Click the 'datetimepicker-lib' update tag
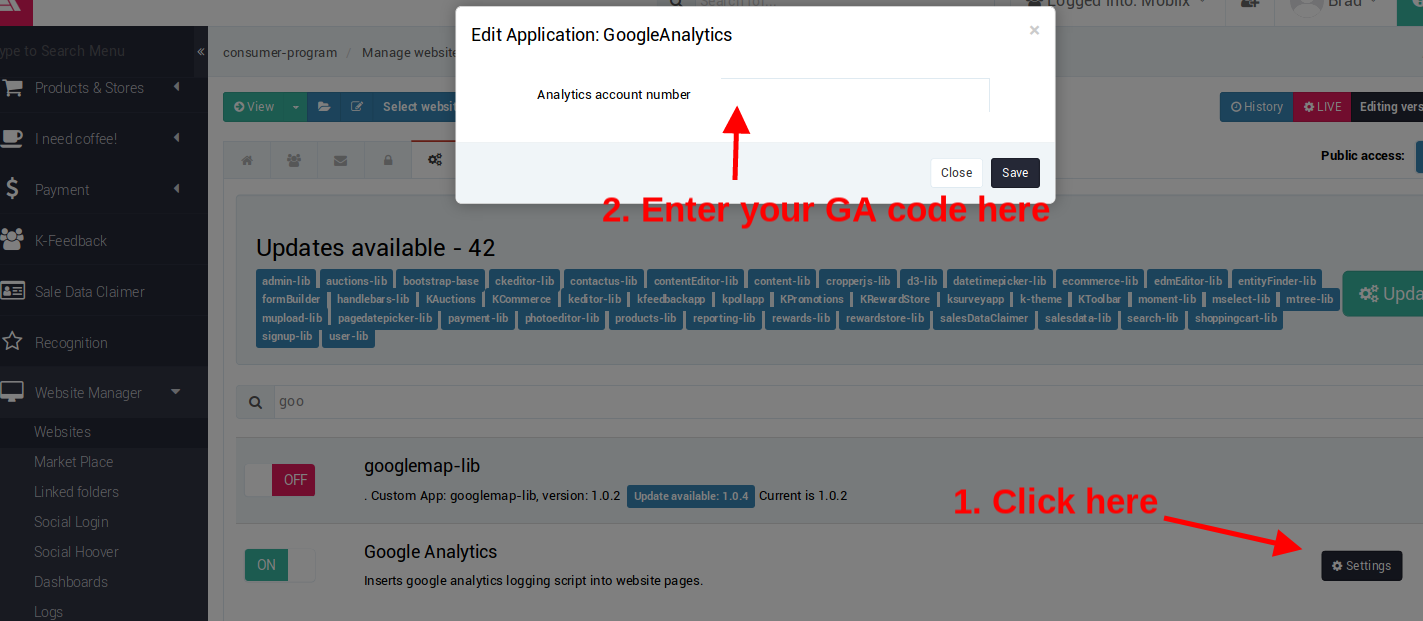This screenshot has height=621, width=1423. pos(1000,281)
